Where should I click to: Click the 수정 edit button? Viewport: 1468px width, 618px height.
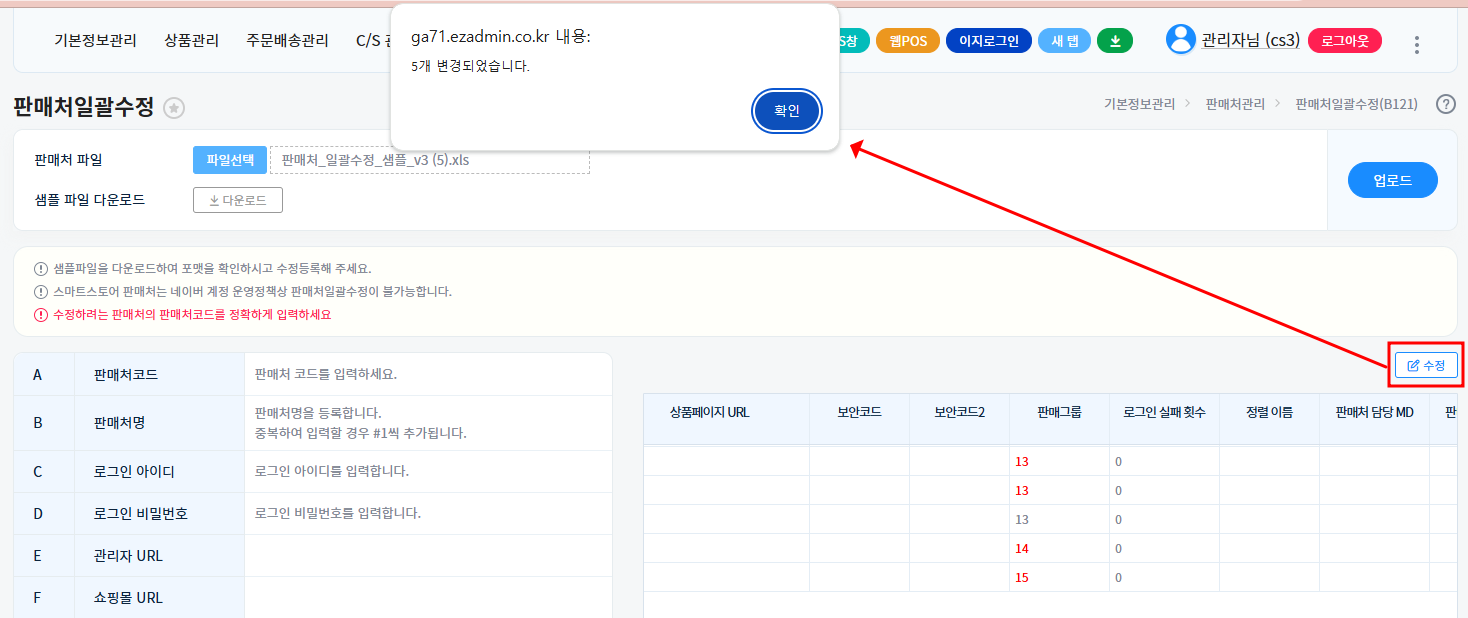(x=1426, y=366)
